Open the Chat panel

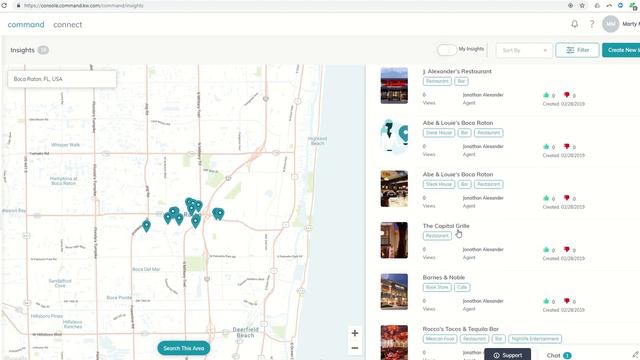[x=558, y=356]
